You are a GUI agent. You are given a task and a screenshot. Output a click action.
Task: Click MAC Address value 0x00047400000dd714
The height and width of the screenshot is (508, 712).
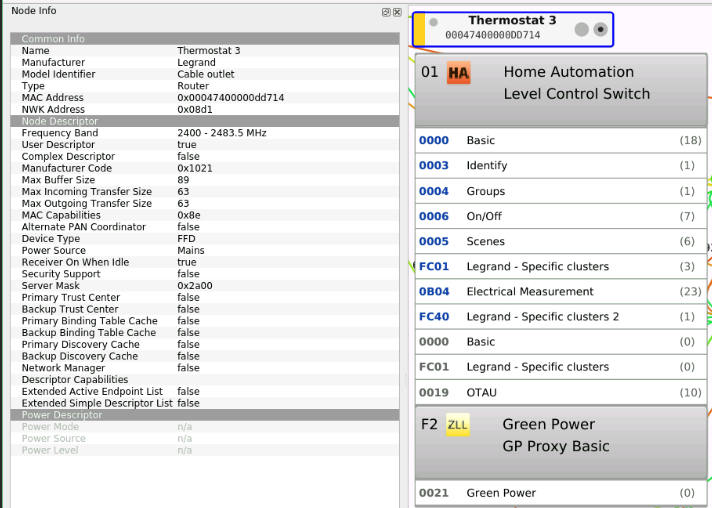[x=231, y=98]
